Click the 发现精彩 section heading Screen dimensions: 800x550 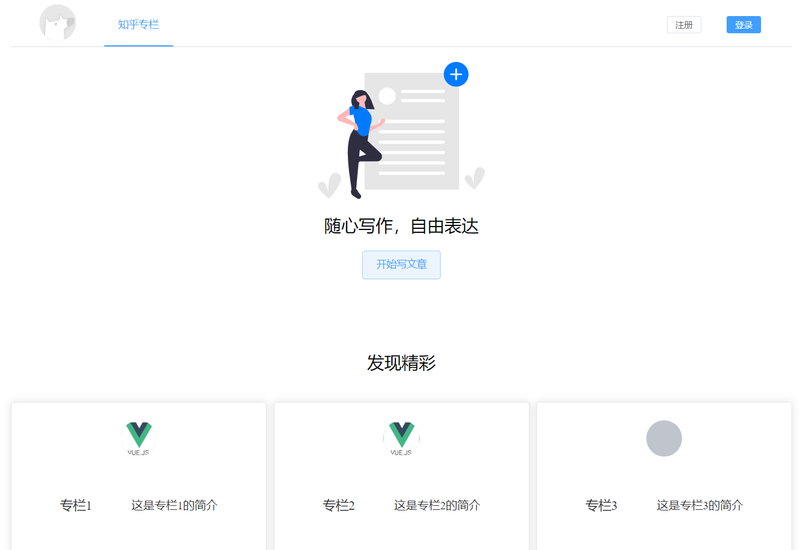(401, 363)
